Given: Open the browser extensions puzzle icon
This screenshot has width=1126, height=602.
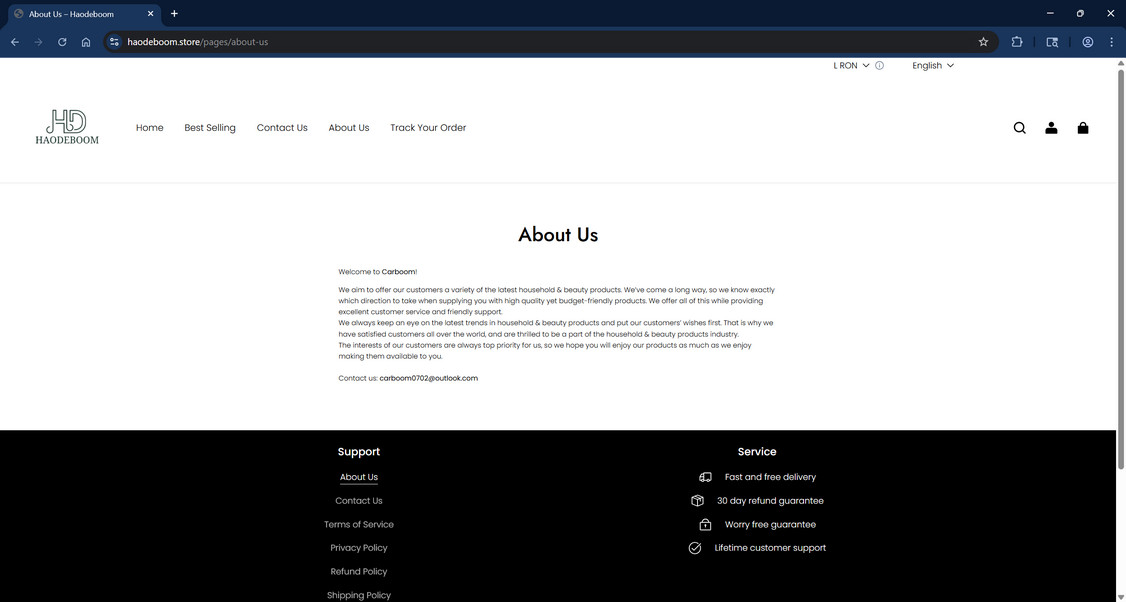Looking at the screenshot, I should [1016, 42].
